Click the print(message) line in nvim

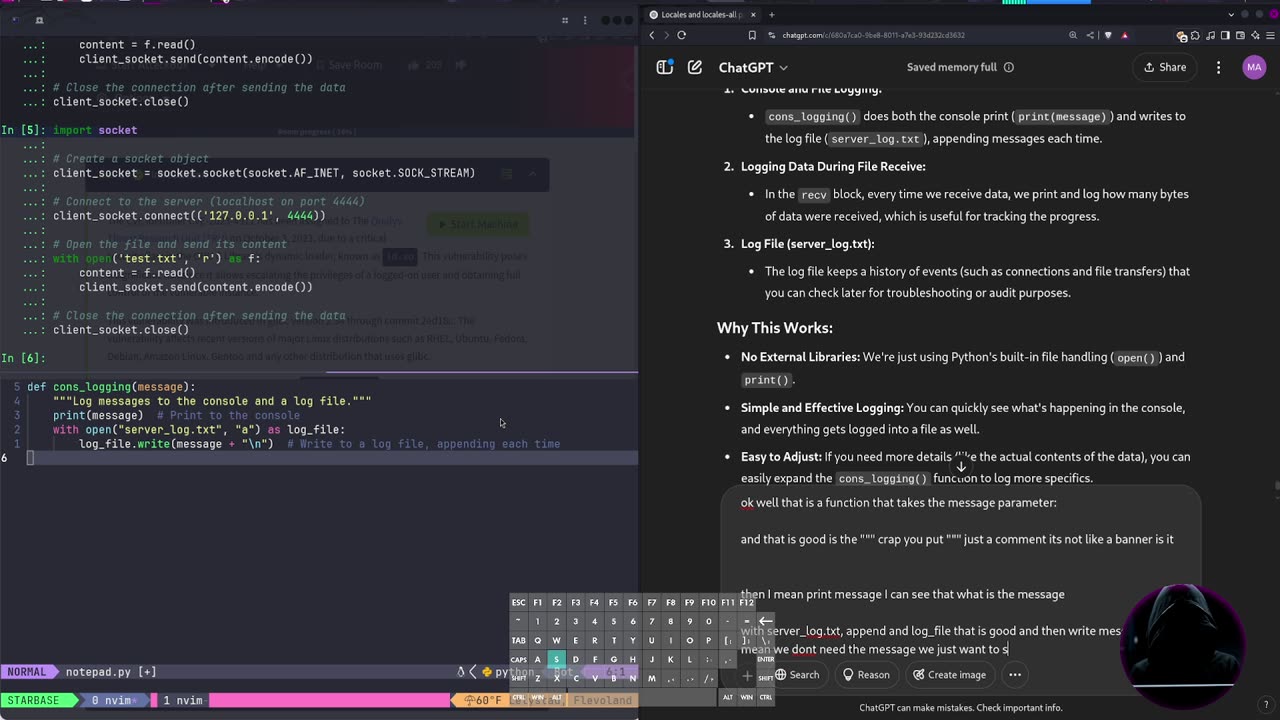pos(176,415)
